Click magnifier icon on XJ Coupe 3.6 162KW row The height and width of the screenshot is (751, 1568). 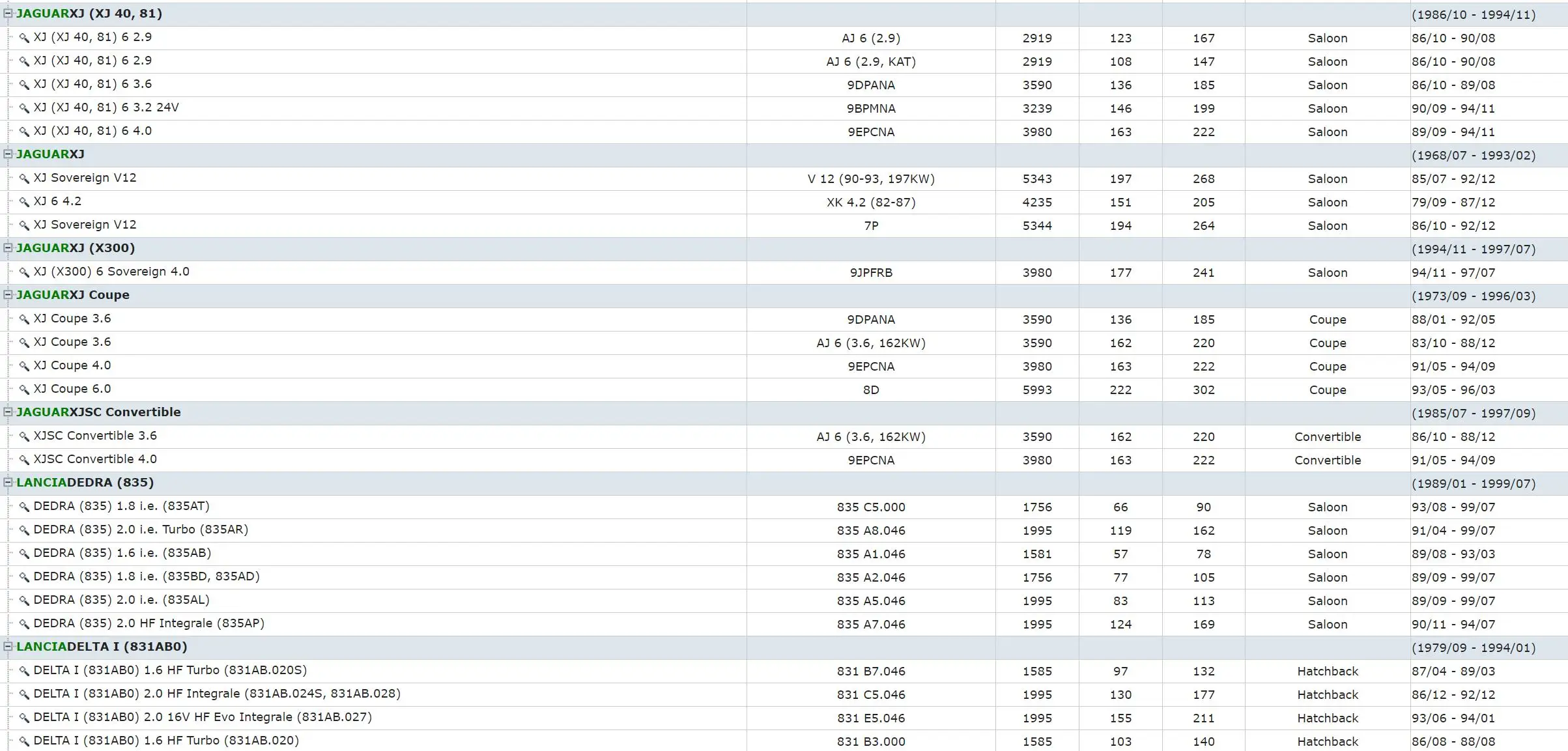[x=24, y=343]
